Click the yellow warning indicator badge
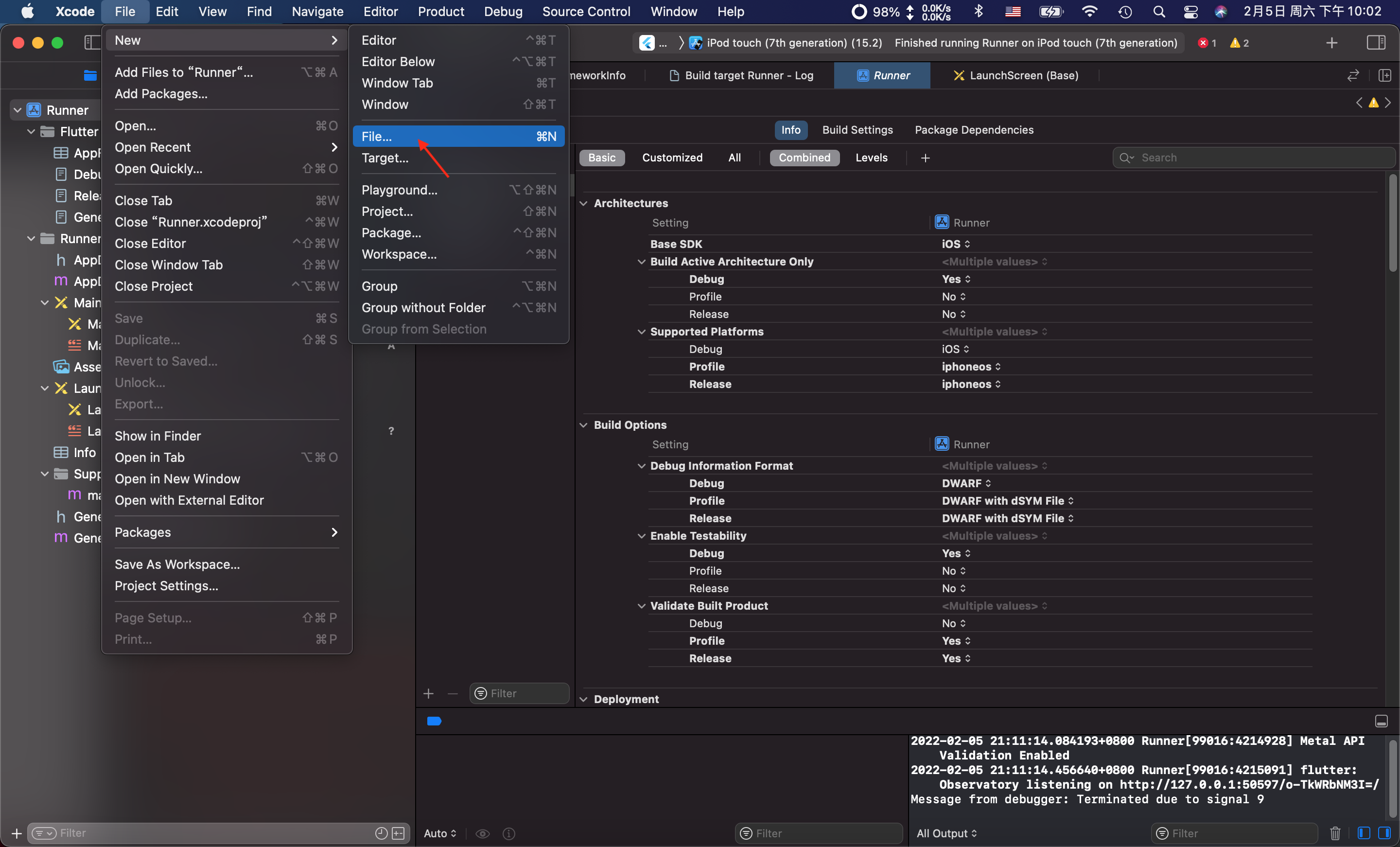Screen dimensions: 1400x847 (1239, 43)
